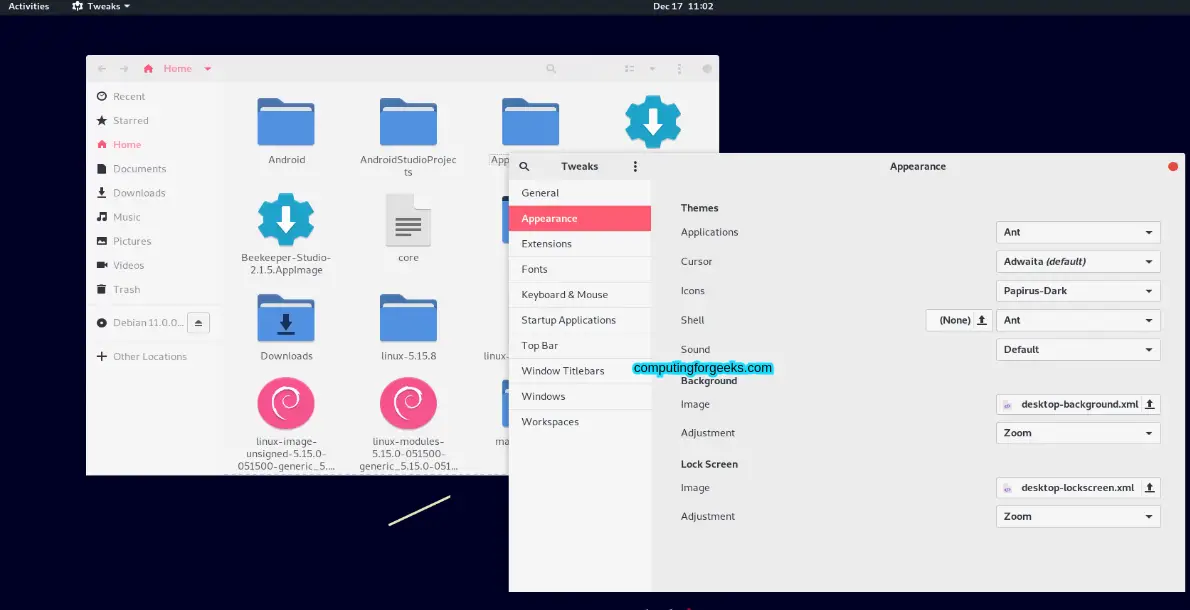Eject the Debian 11.0.0 media

[x=198, y=323]
